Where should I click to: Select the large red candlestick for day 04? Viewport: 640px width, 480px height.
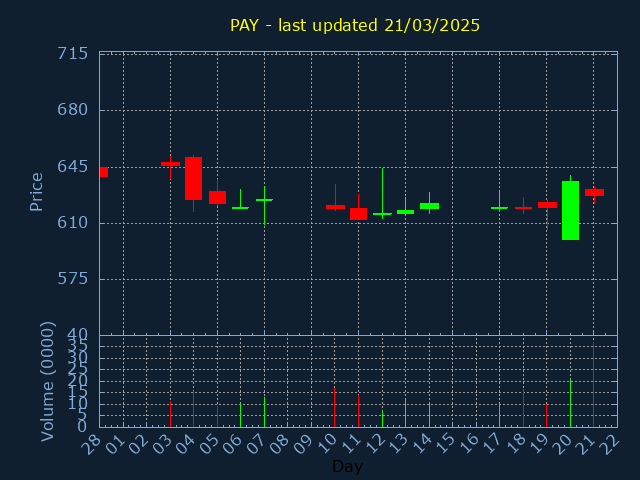pos(193,178)
